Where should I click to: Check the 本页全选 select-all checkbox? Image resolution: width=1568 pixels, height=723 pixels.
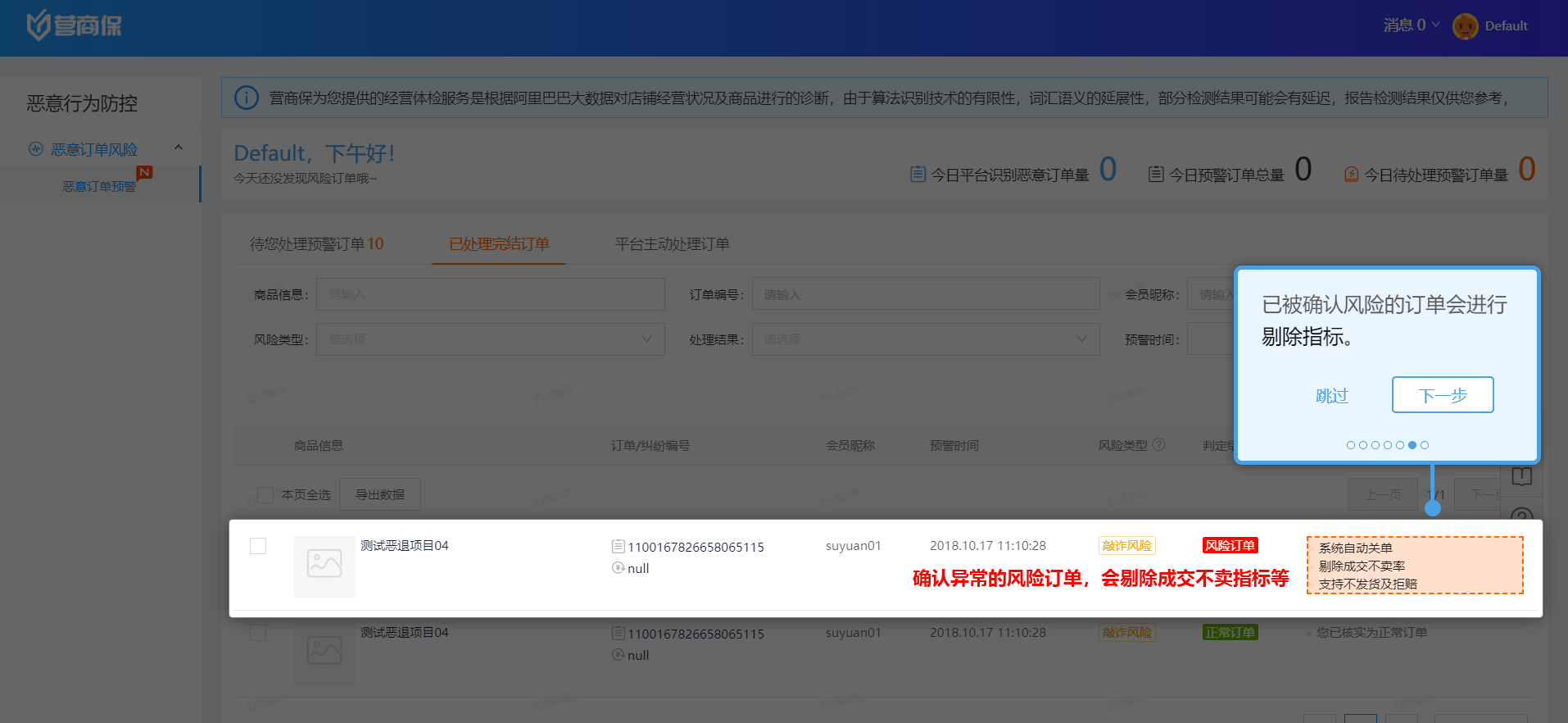coord(265,495)
